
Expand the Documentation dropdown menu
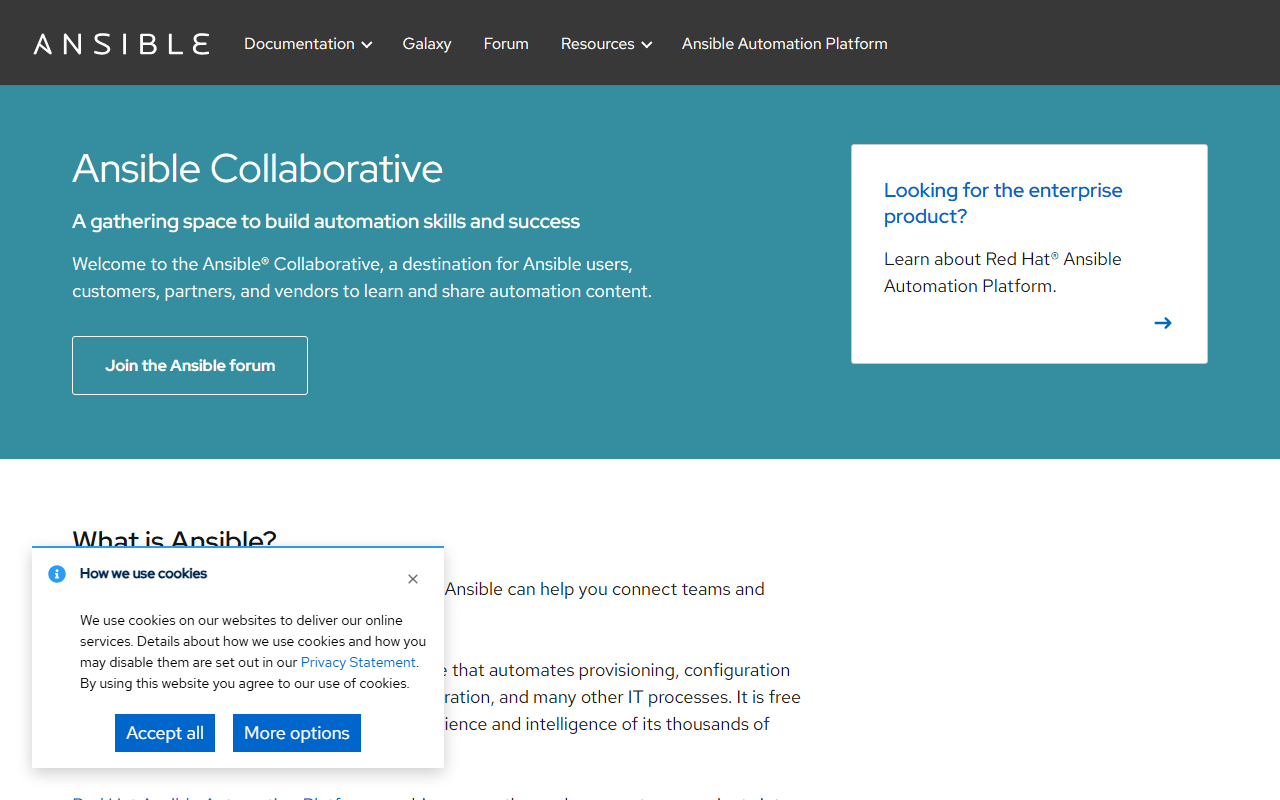click(308, 44)
